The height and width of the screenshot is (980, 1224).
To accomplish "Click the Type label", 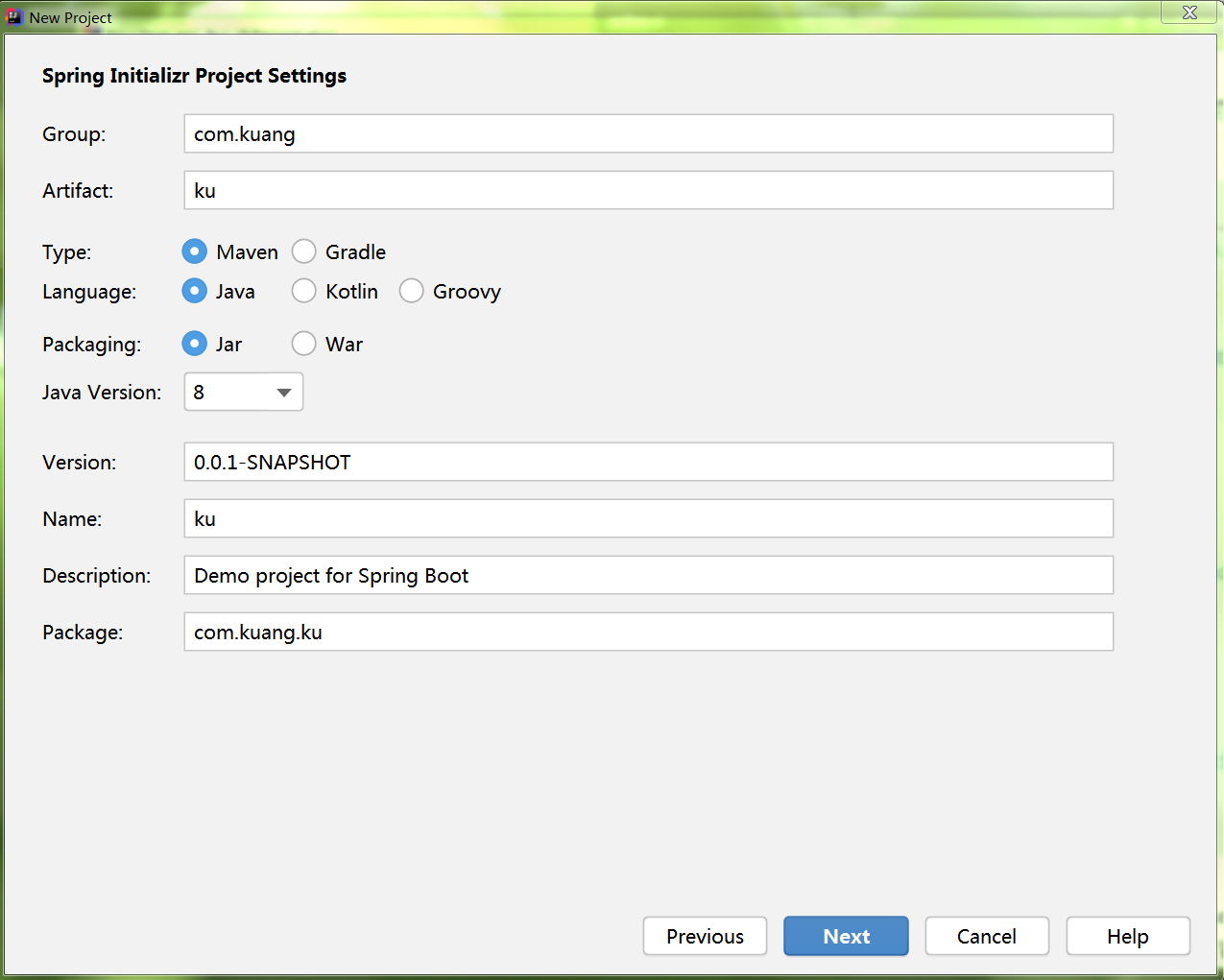I will (x=66, y=252).
